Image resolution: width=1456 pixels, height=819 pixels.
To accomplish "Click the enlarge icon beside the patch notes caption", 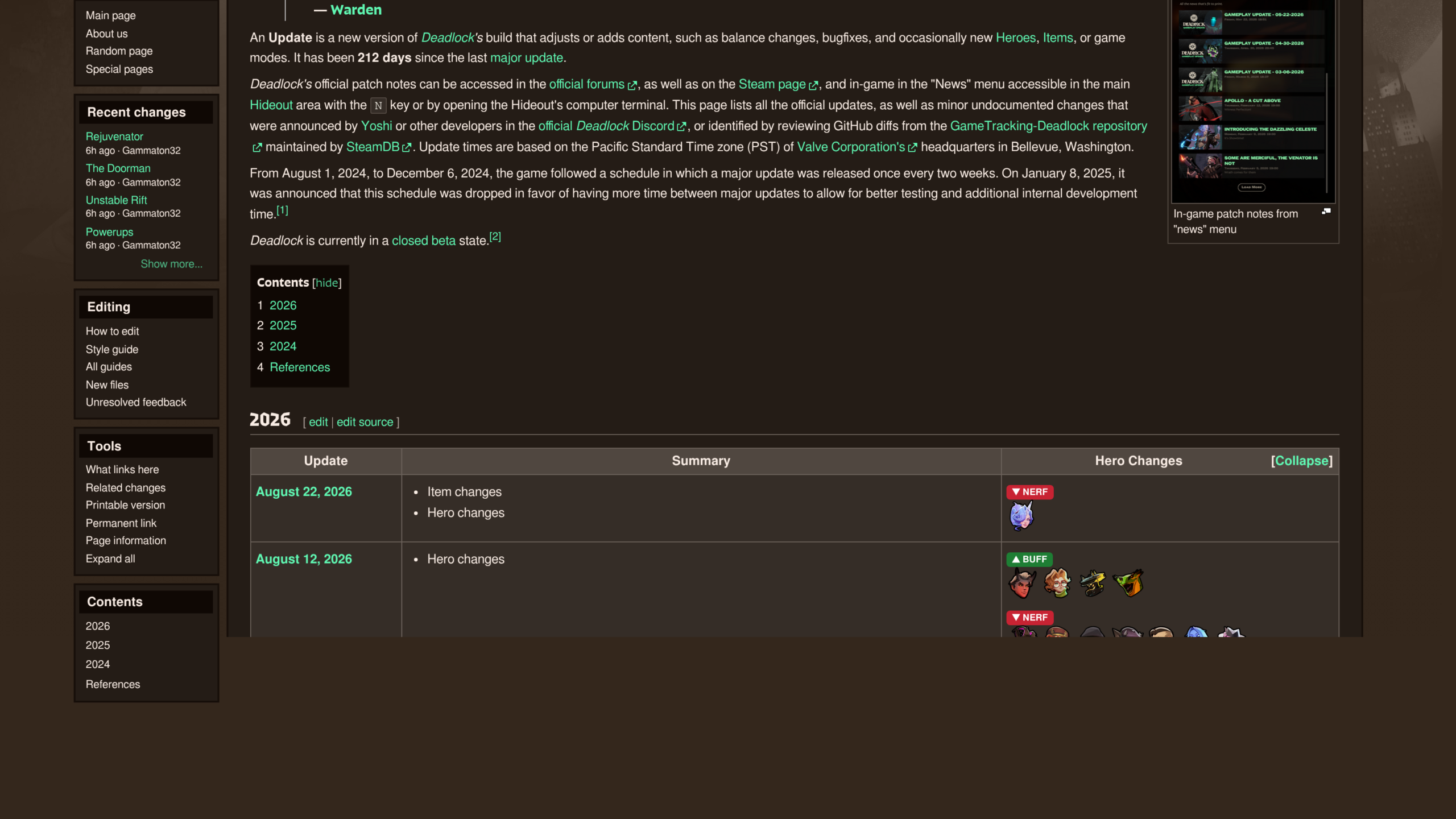I will [x=1326, y=211].
